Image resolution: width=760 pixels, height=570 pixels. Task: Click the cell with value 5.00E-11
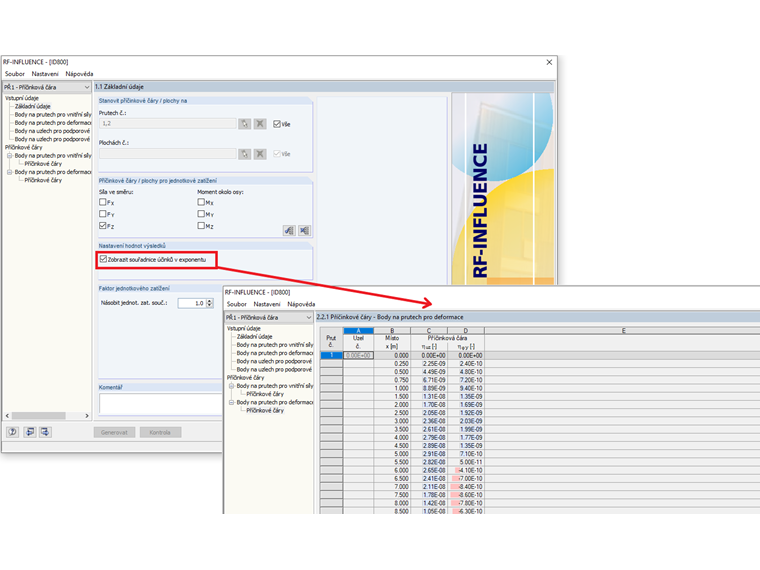tap(466, 462)
